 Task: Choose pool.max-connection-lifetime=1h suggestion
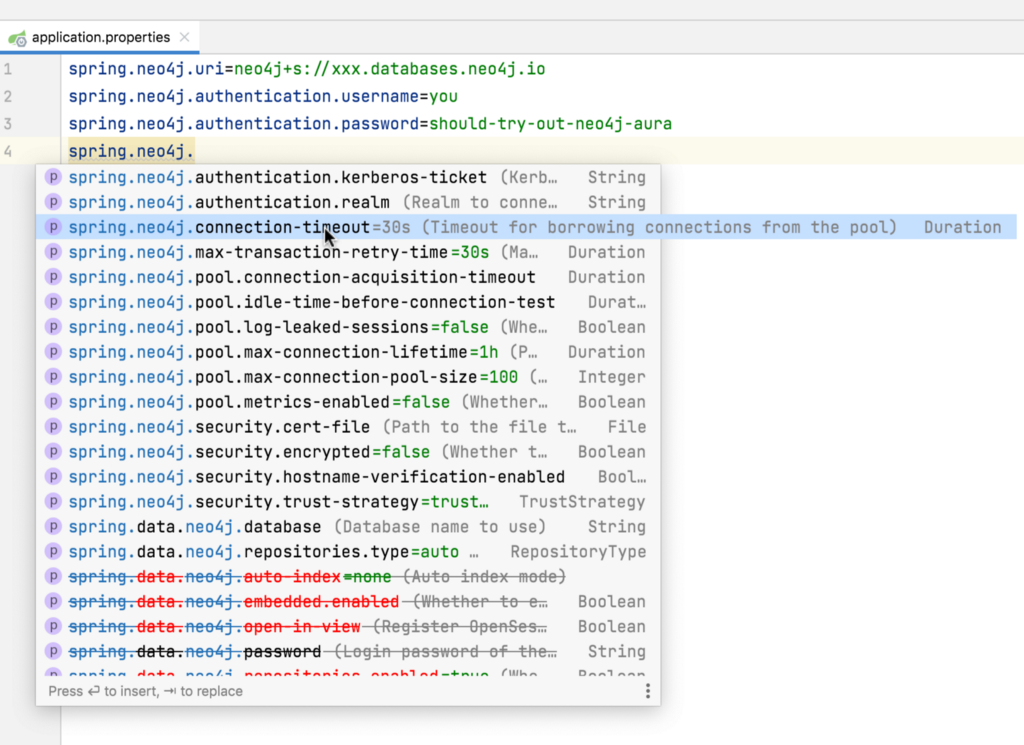coord(348,352)
